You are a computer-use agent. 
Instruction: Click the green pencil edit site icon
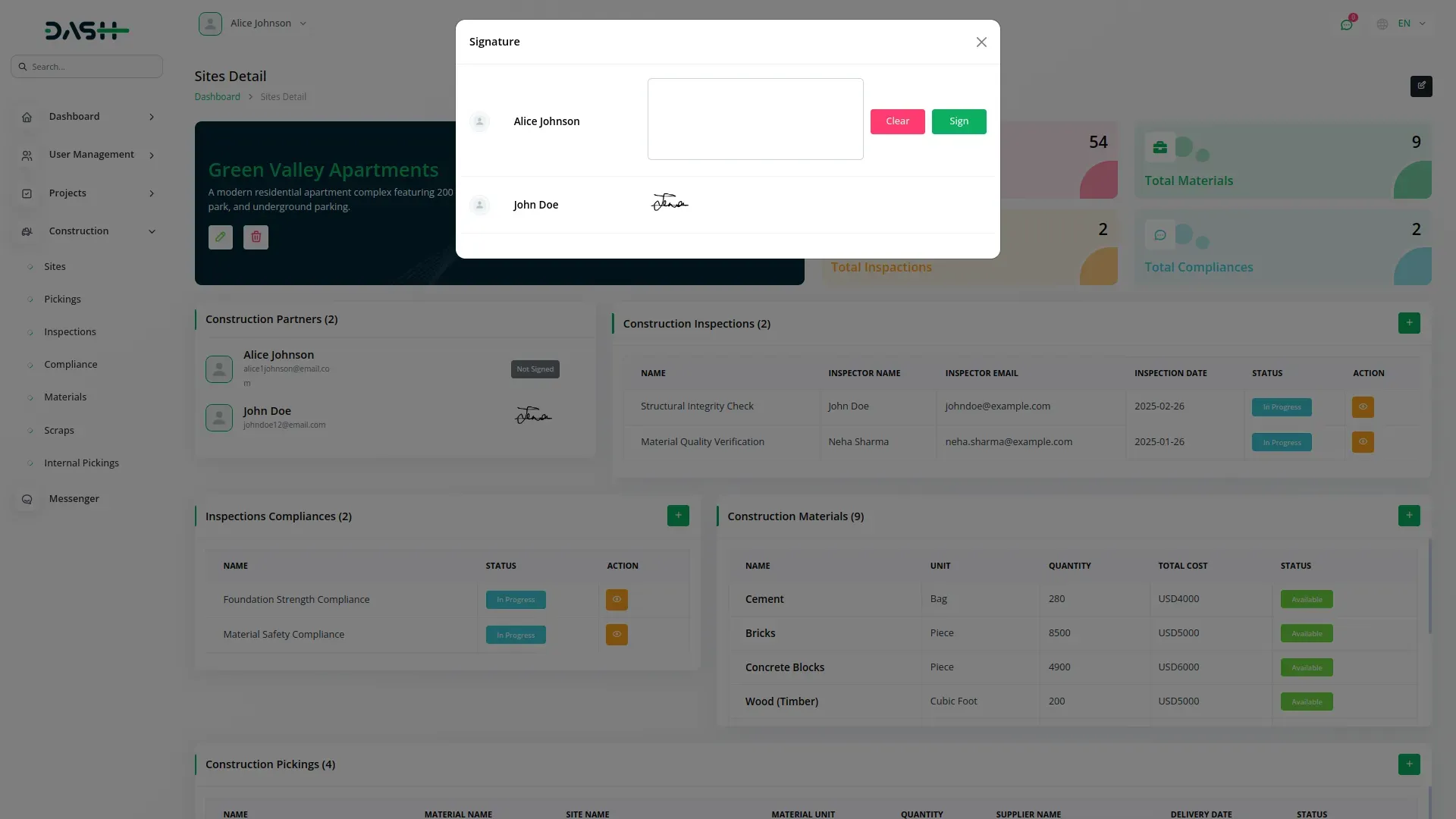tap(220, 237)
